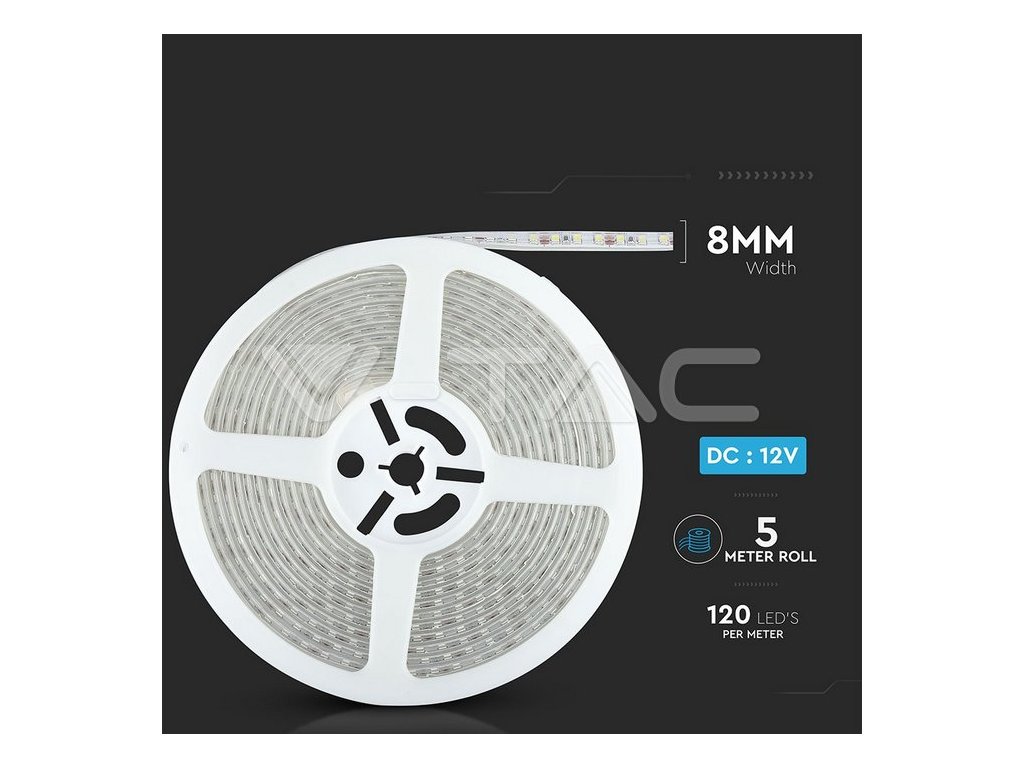1024x768 pixels.
Task: Click the V-TAC watermark logo
Action: click(511, 385)
